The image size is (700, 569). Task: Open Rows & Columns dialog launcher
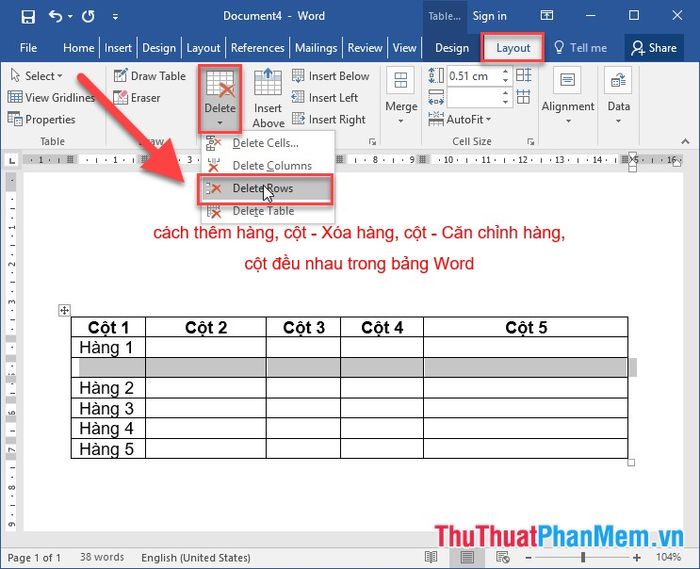(x=372, y=141)
